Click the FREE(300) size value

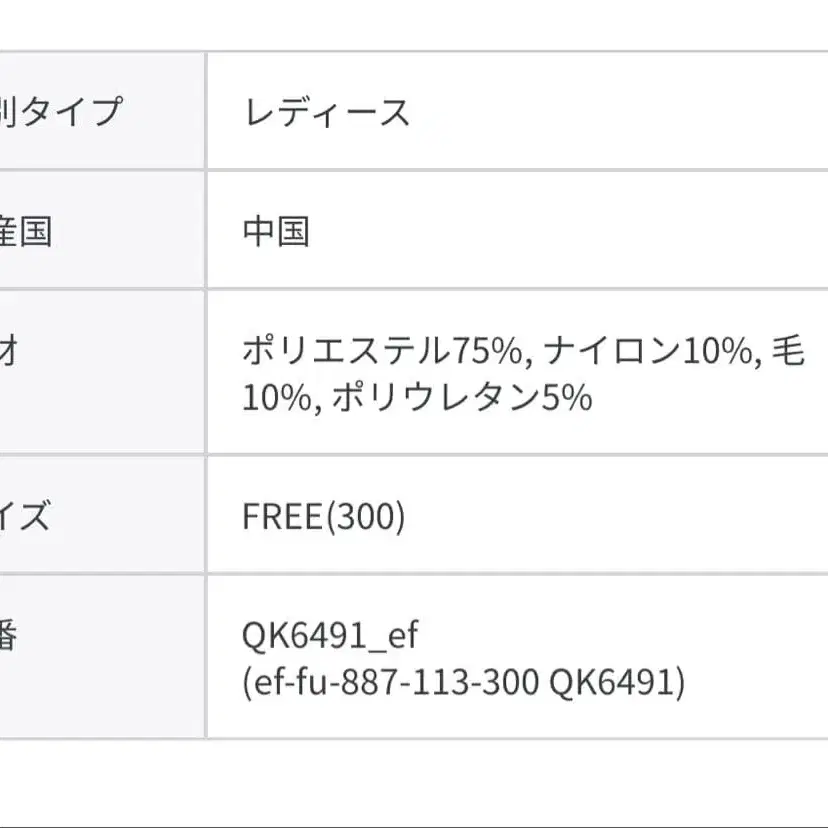[323, 517]
